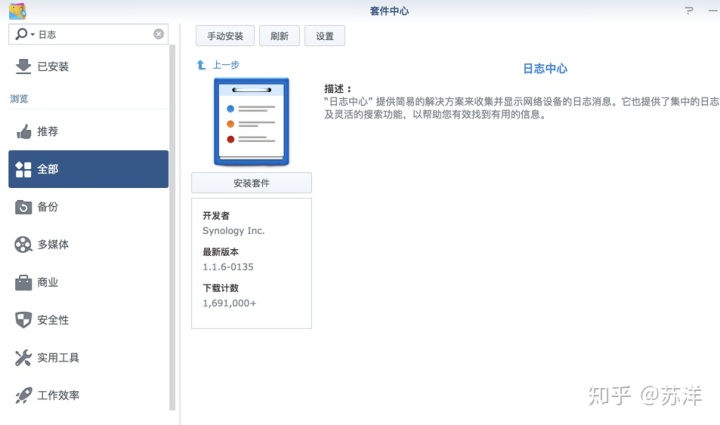Open help with the question mark icon
The width and height of the screenshot is (720, 425).
[x=688, y=10]
